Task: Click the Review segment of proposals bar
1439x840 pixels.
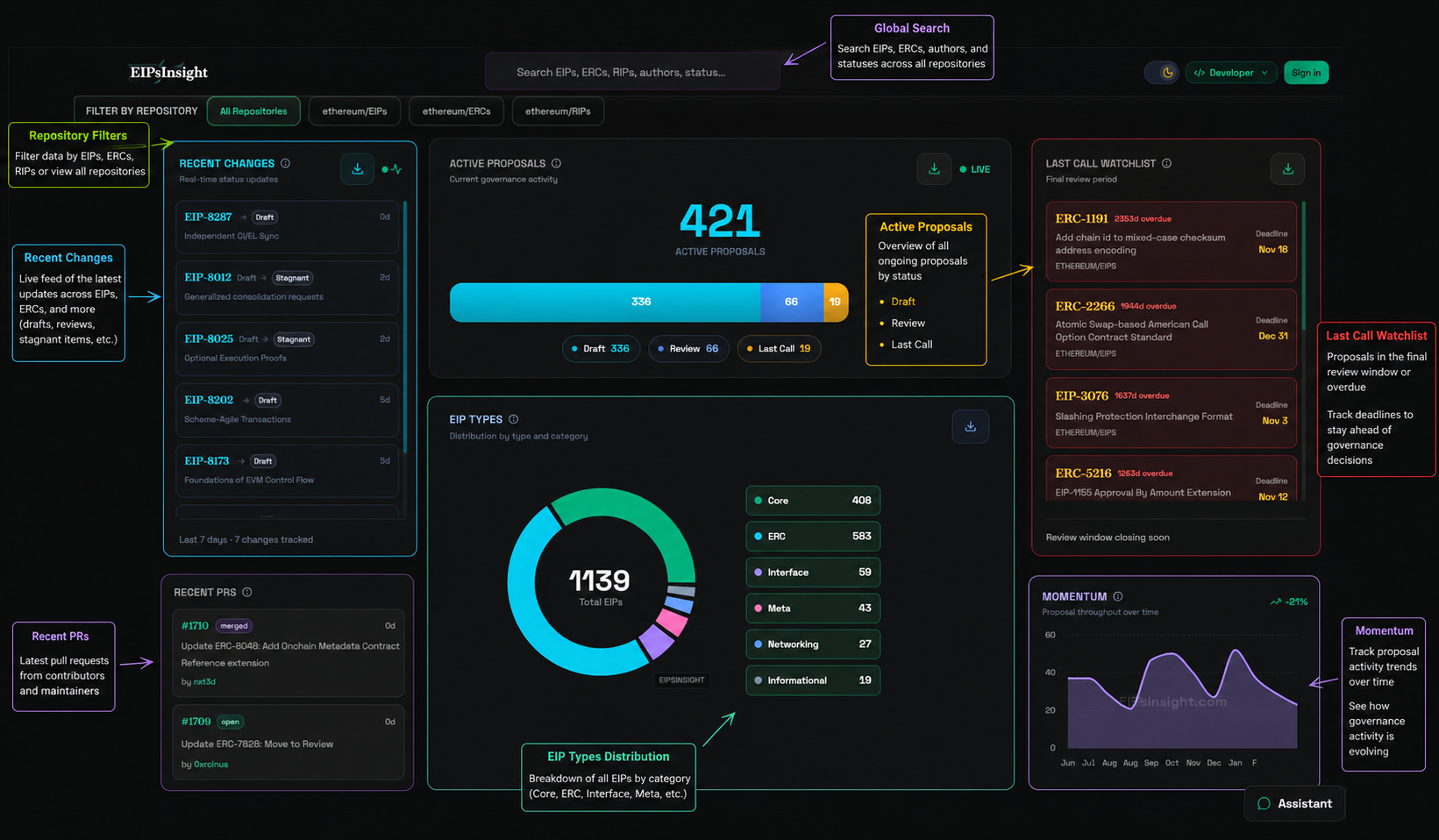Action: (x=791, y=302)
